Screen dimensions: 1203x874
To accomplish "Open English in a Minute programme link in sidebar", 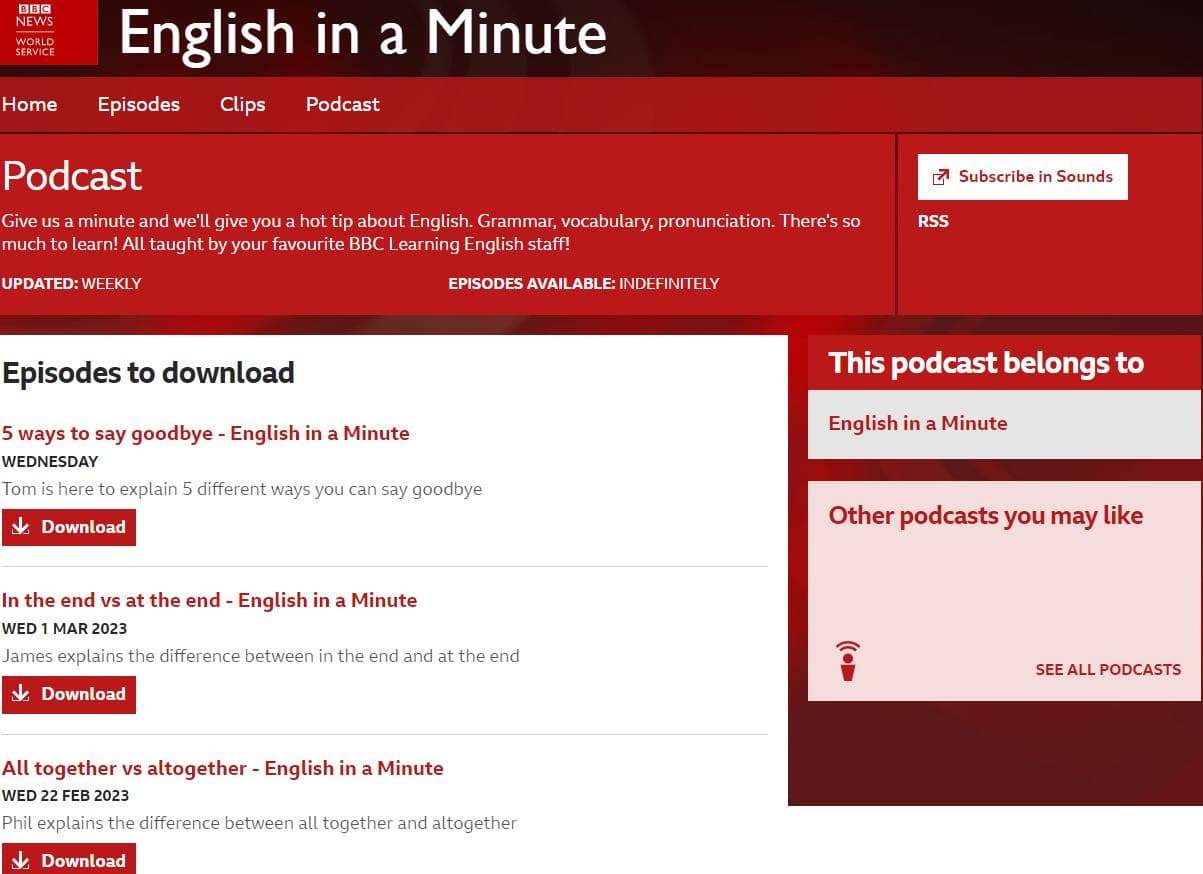I will (918, 423).
